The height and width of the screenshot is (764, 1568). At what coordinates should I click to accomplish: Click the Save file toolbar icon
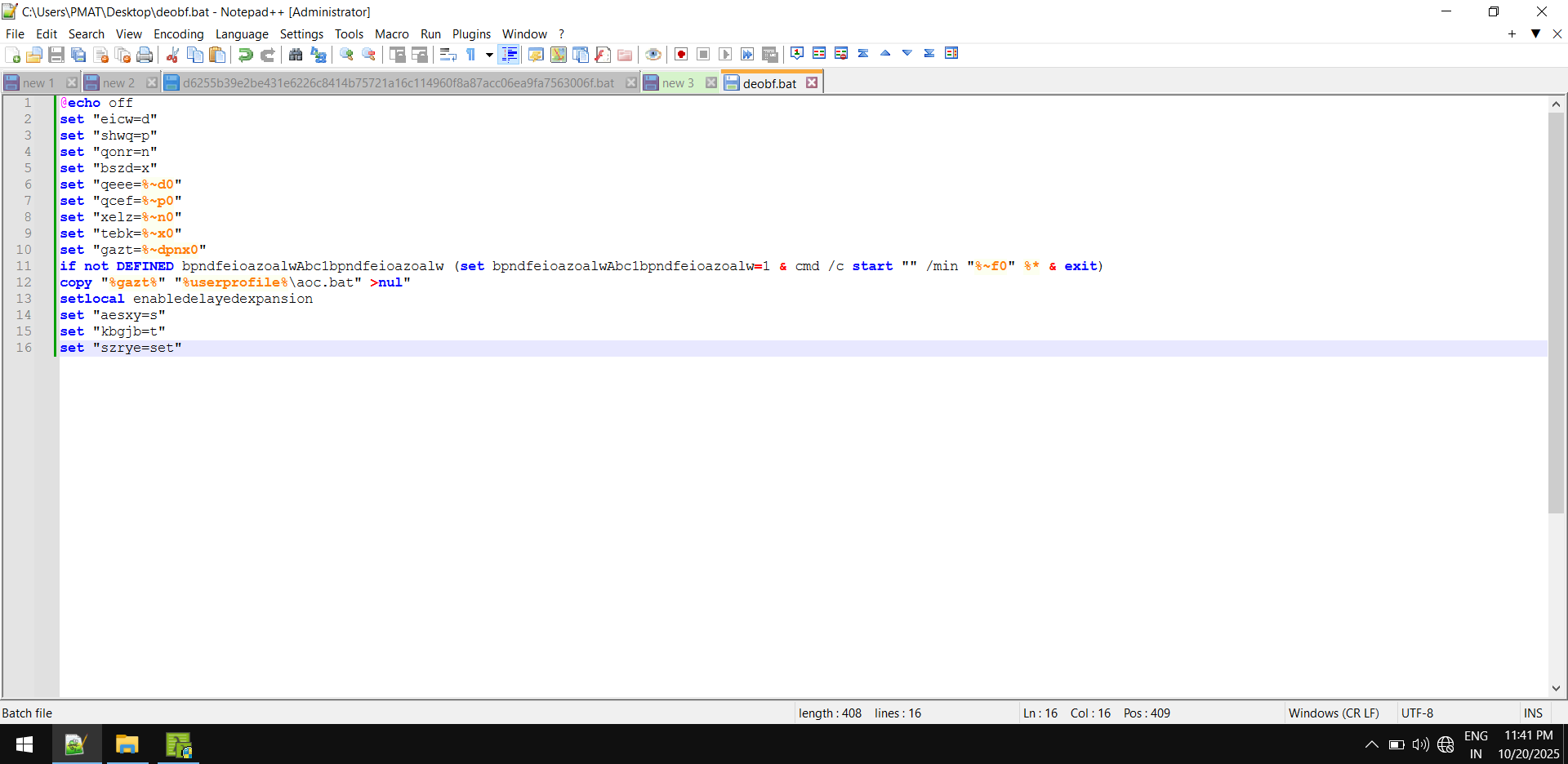pos(56,55)
